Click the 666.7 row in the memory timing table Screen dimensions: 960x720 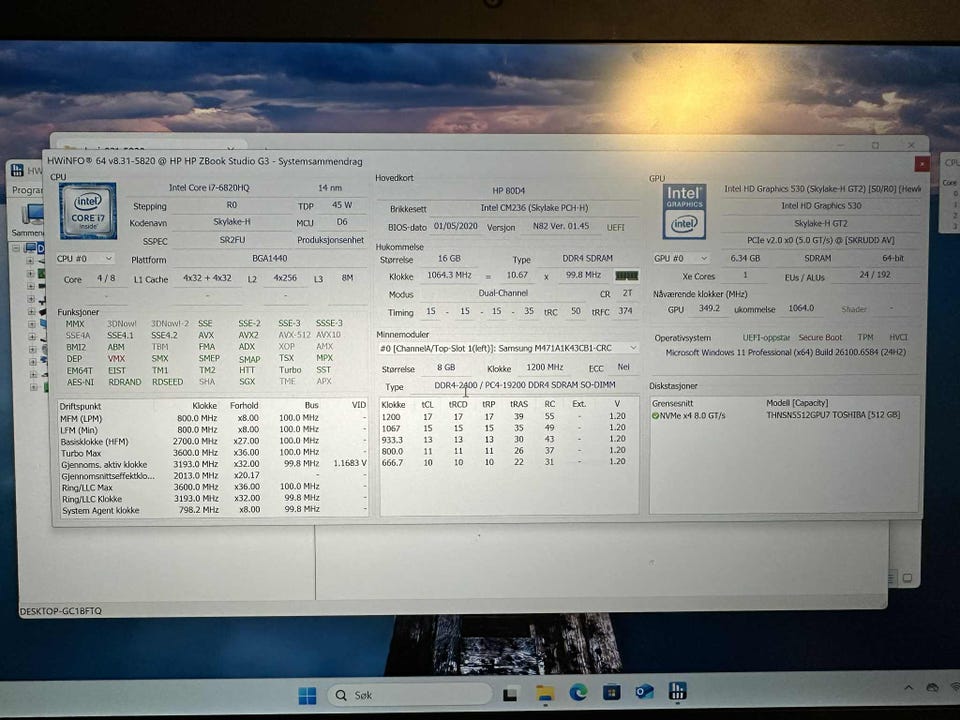508,462
